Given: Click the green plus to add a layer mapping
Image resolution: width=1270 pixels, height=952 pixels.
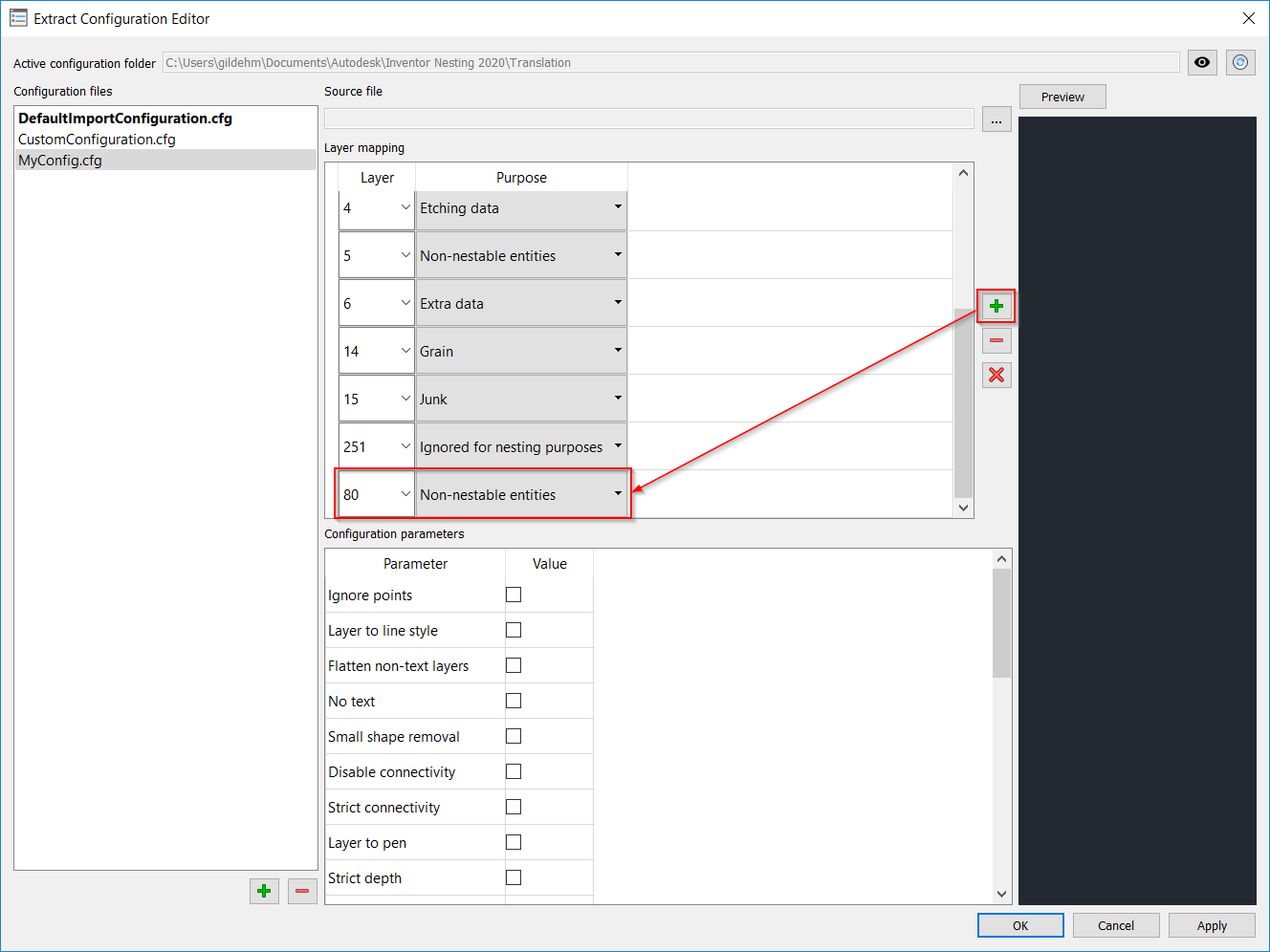Looking at the screenshot, I should [996, 306].
